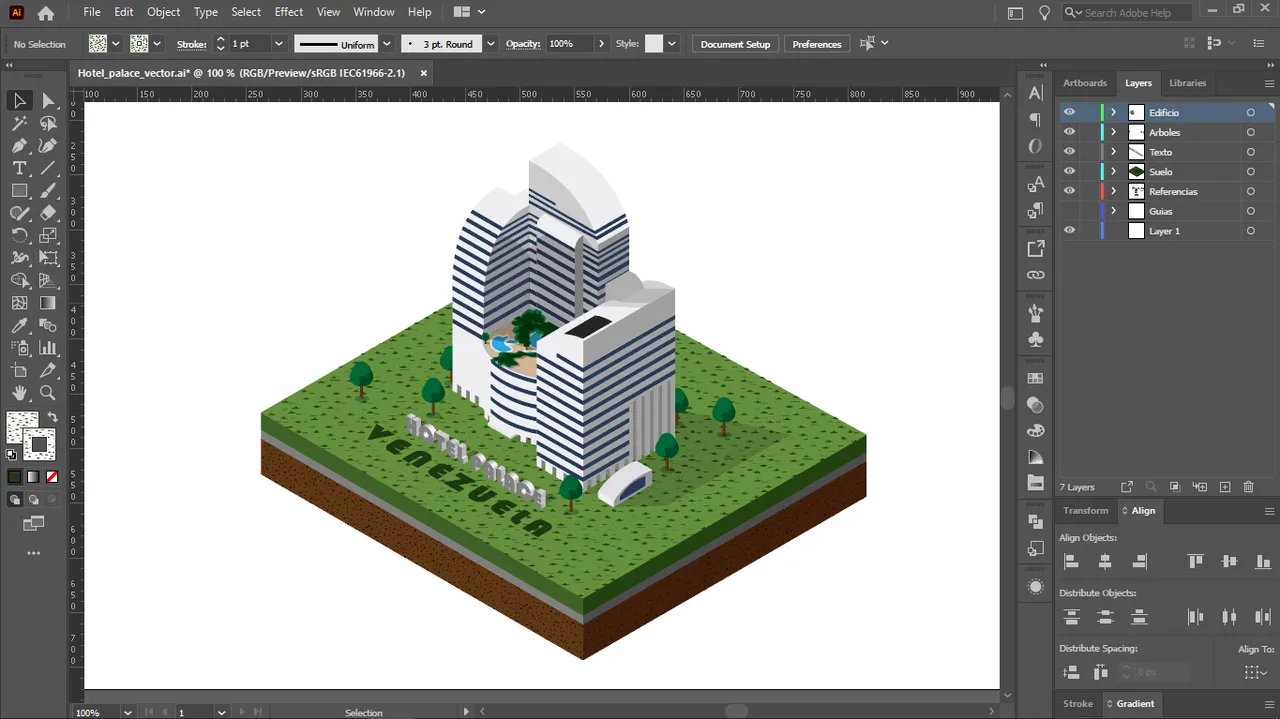Go to the Home screen icon
The height and width of the screenshot is (719, 1280).
click(x=45, y=13)
